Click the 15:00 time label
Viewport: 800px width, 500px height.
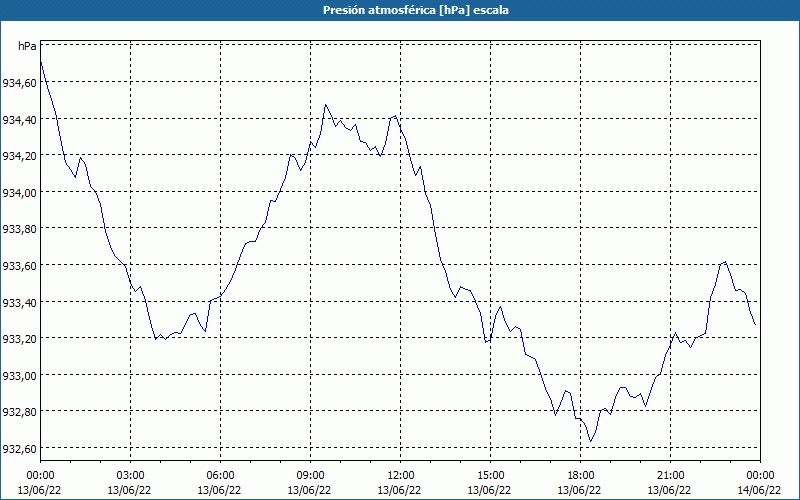(x=490, y=476)
